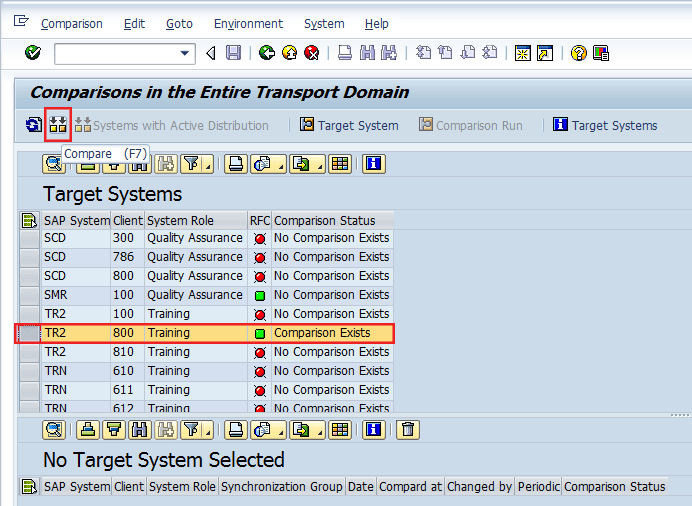Click the Compare (F7) toolbar icon
This screenshot has width=692, height=506.
(58, 125)
